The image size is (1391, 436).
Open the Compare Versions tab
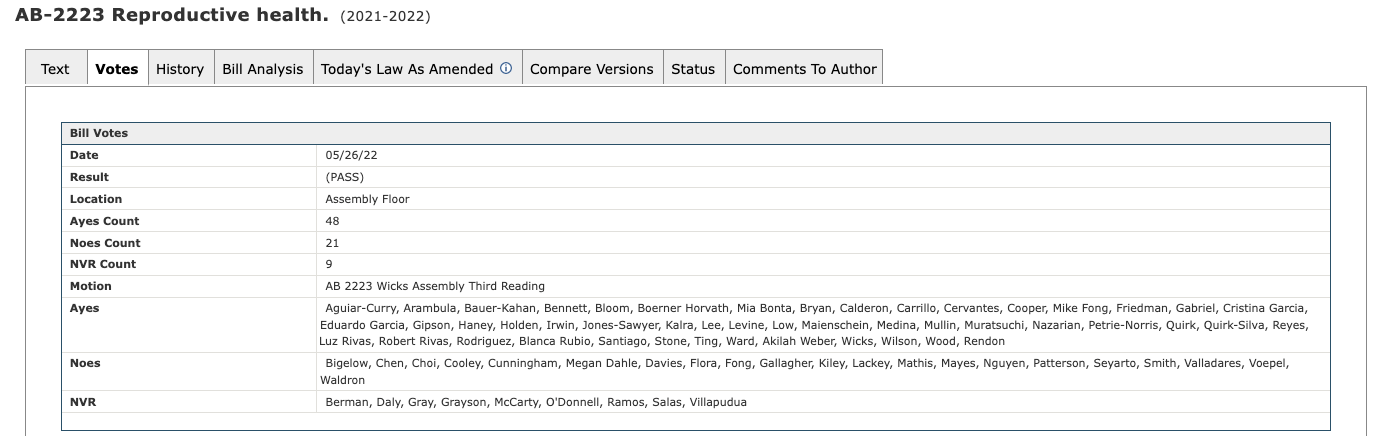point(591,69)
